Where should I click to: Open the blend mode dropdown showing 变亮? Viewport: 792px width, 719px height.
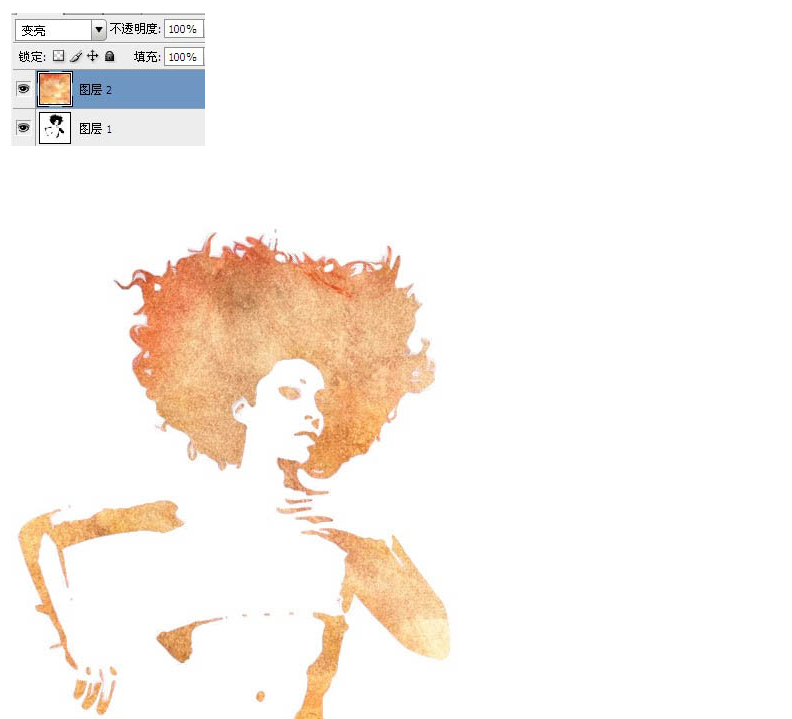60,30
